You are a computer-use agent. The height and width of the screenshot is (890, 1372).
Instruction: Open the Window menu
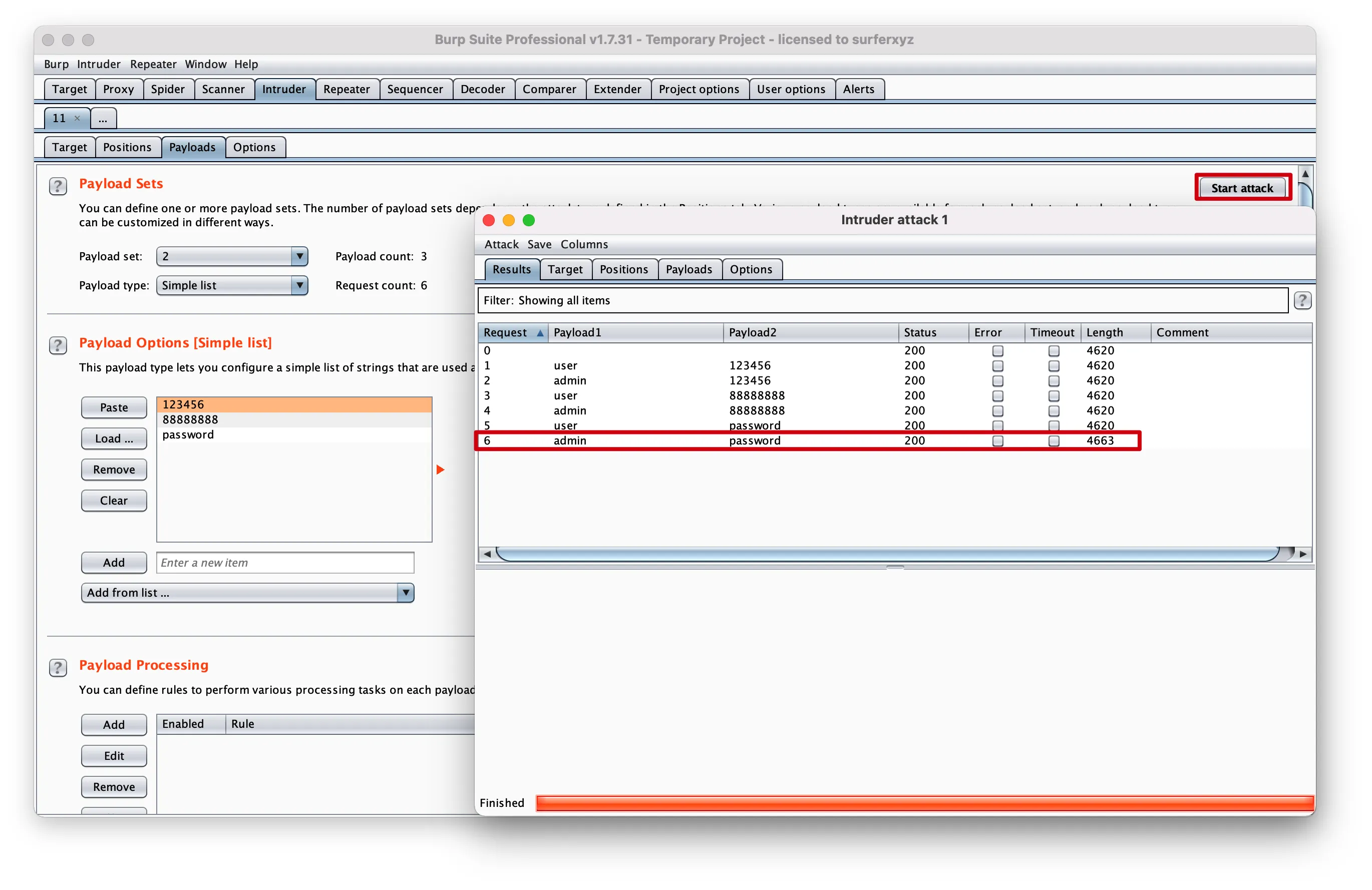(x=205, y=64)
